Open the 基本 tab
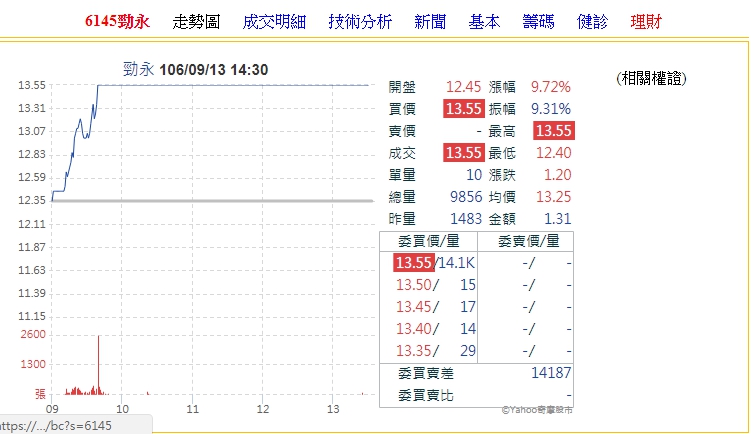Viewport: 751px width, 434px height. point(484,22)
